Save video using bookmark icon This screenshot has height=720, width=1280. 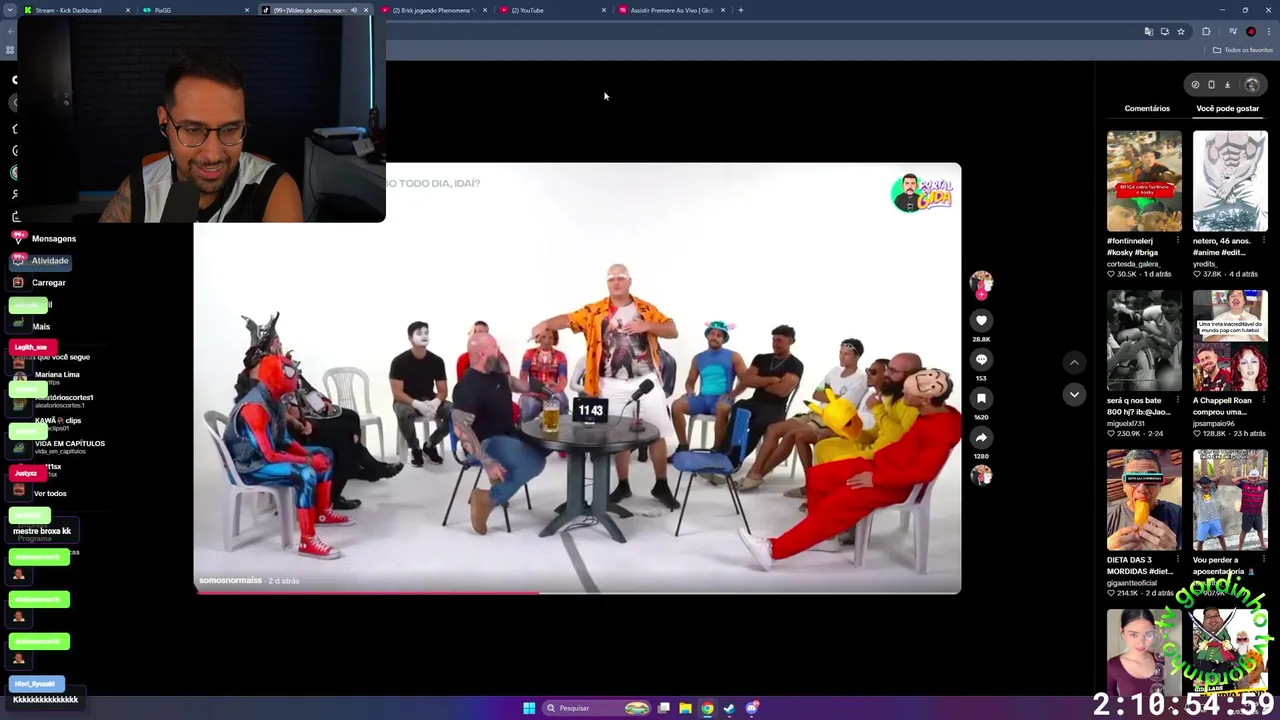pyautogui.click(x=981, y=398)
